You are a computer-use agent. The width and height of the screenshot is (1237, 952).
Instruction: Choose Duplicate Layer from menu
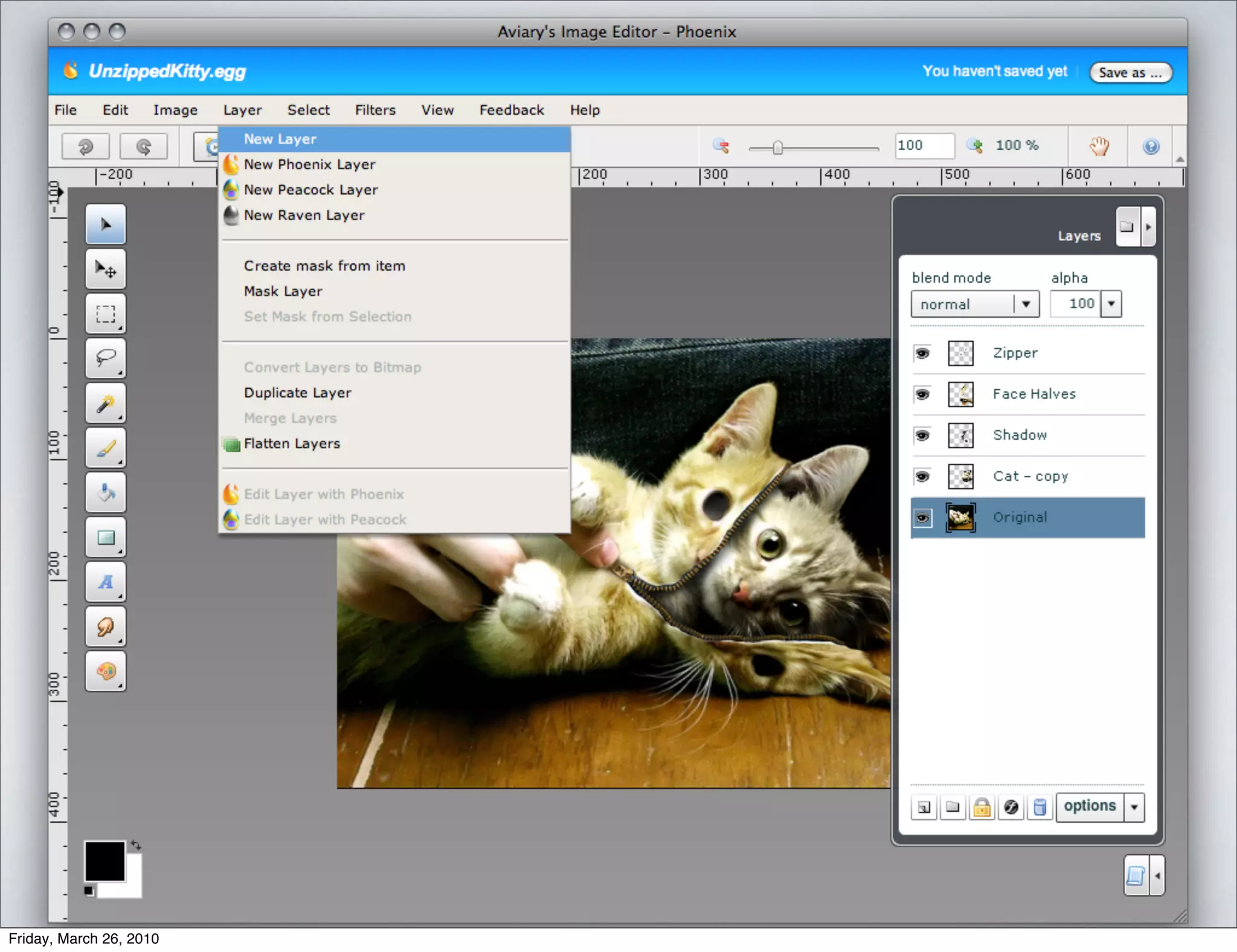[297, 393]
